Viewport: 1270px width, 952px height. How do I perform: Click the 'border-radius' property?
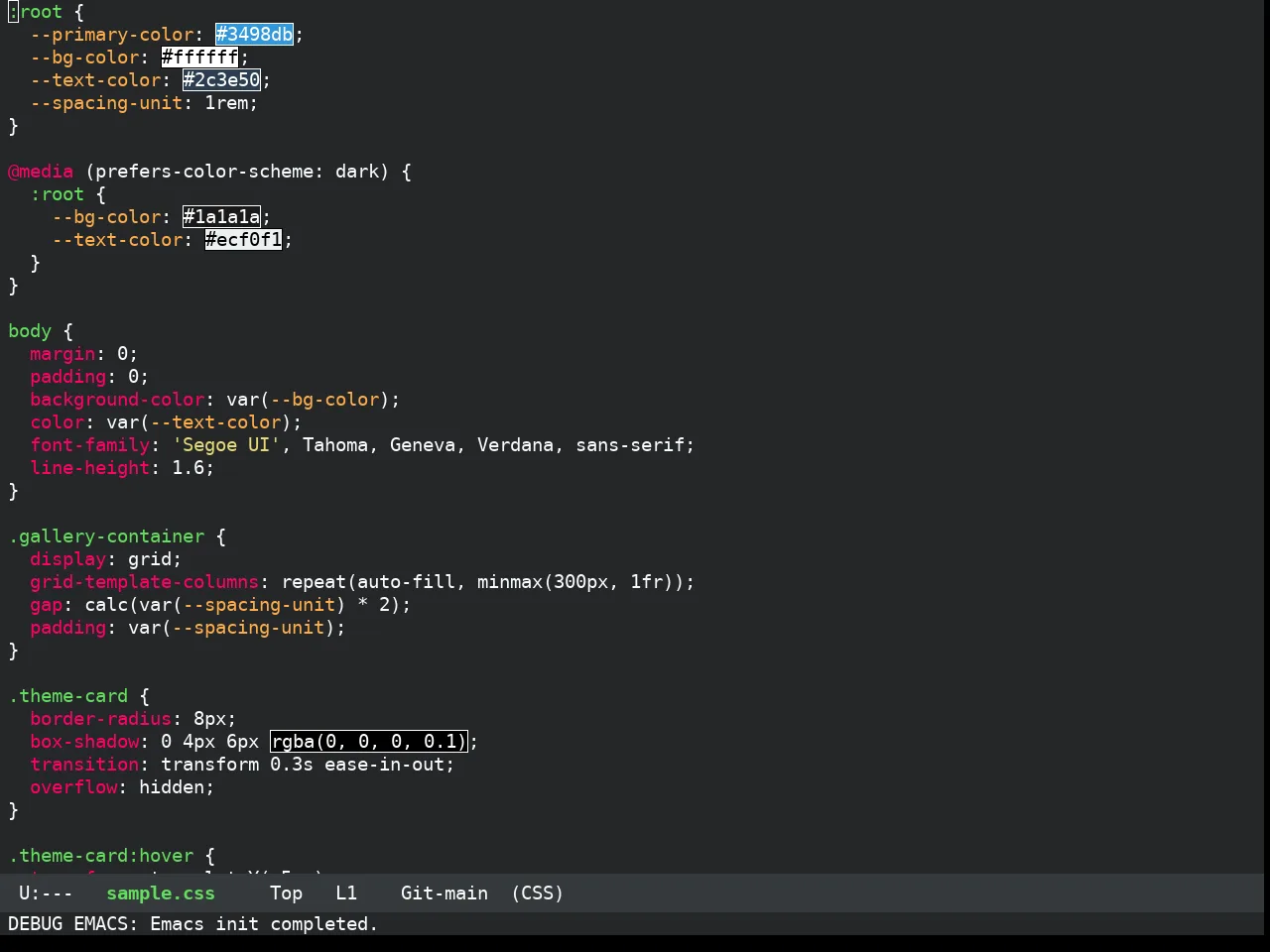click(101, 719)
